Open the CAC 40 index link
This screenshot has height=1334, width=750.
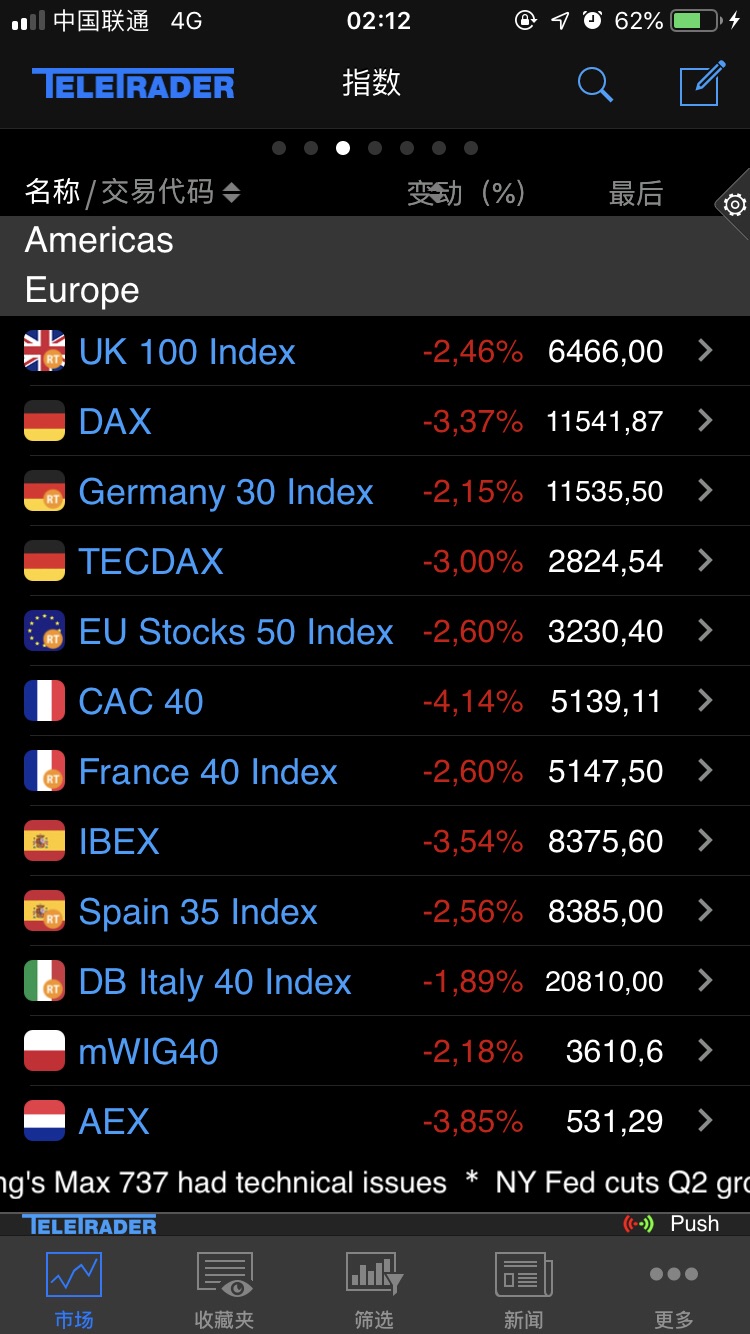tap(141, 702)
